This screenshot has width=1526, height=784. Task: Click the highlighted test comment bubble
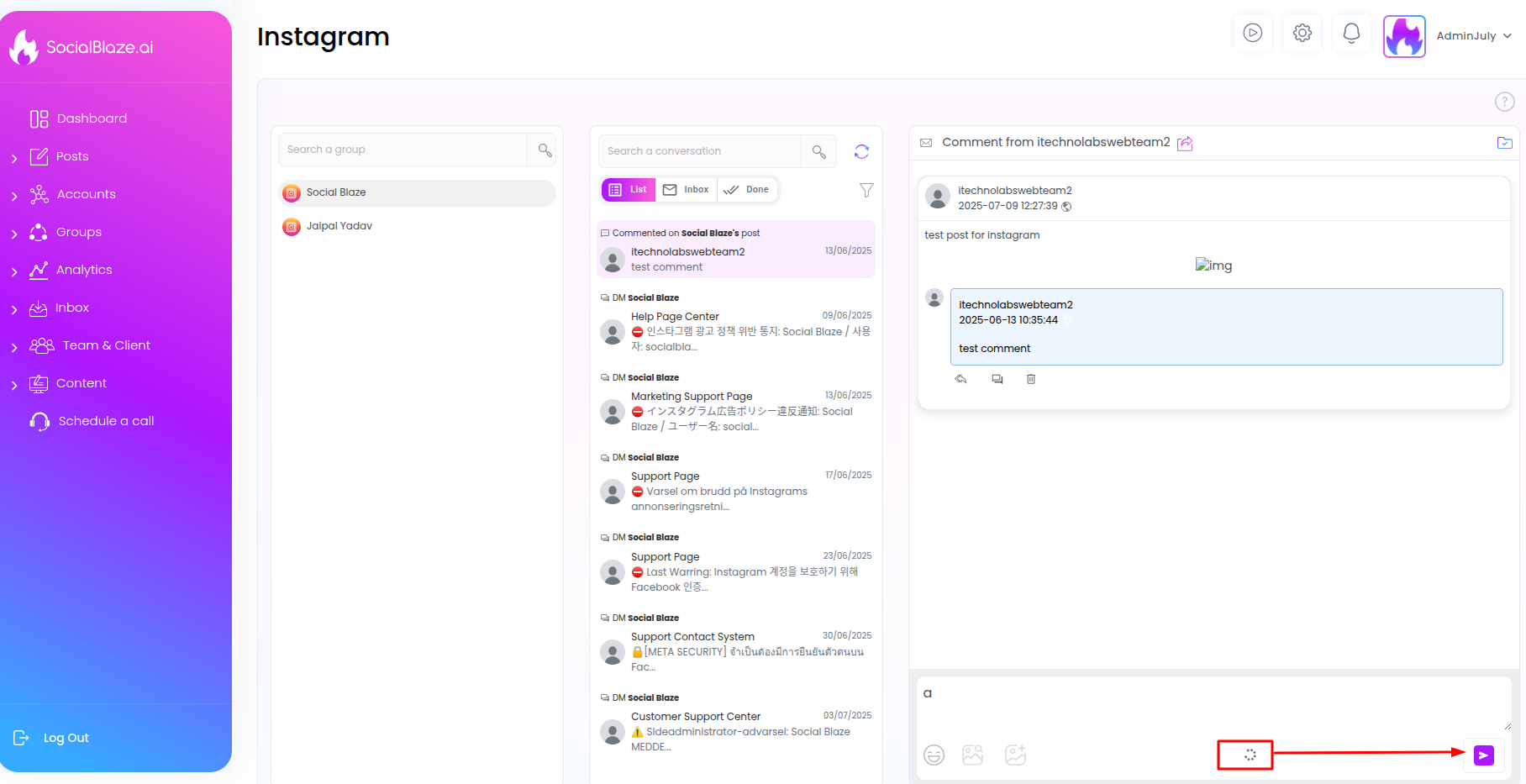1226,327
